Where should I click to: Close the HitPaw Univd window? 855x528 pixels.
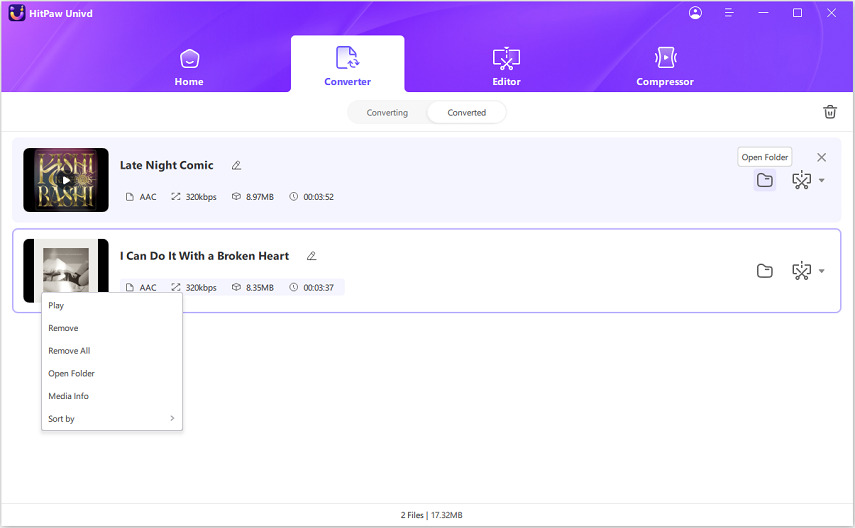(x=831, y=13)
